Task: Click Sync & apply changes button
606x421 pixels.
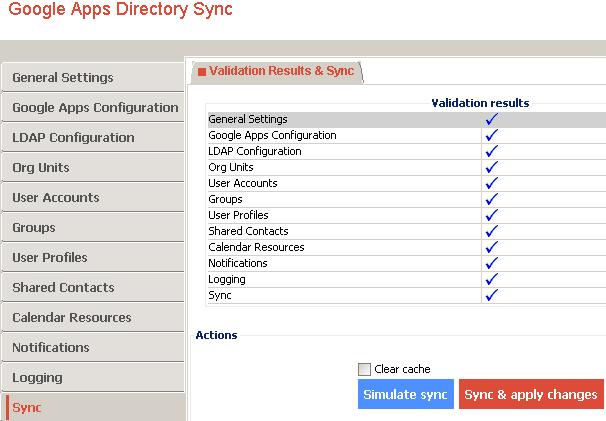Action: [x=531, y=394]
